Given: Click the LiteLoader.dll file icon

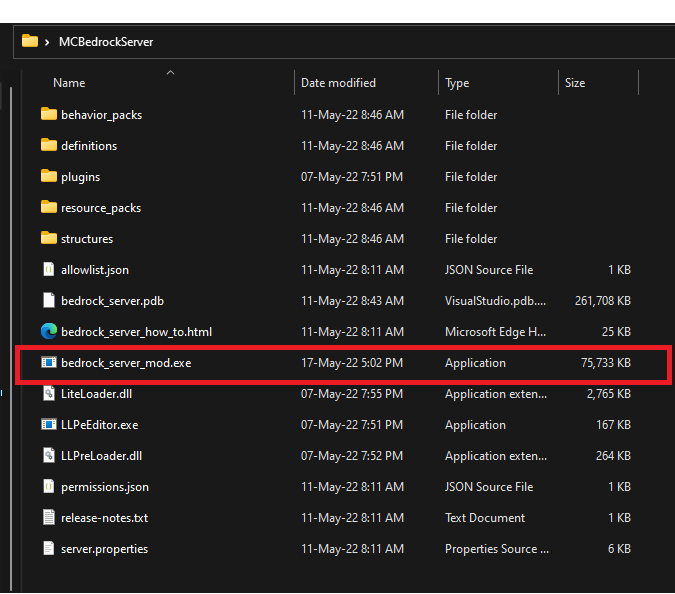Looking at the screenshot, I should [49, 393].
